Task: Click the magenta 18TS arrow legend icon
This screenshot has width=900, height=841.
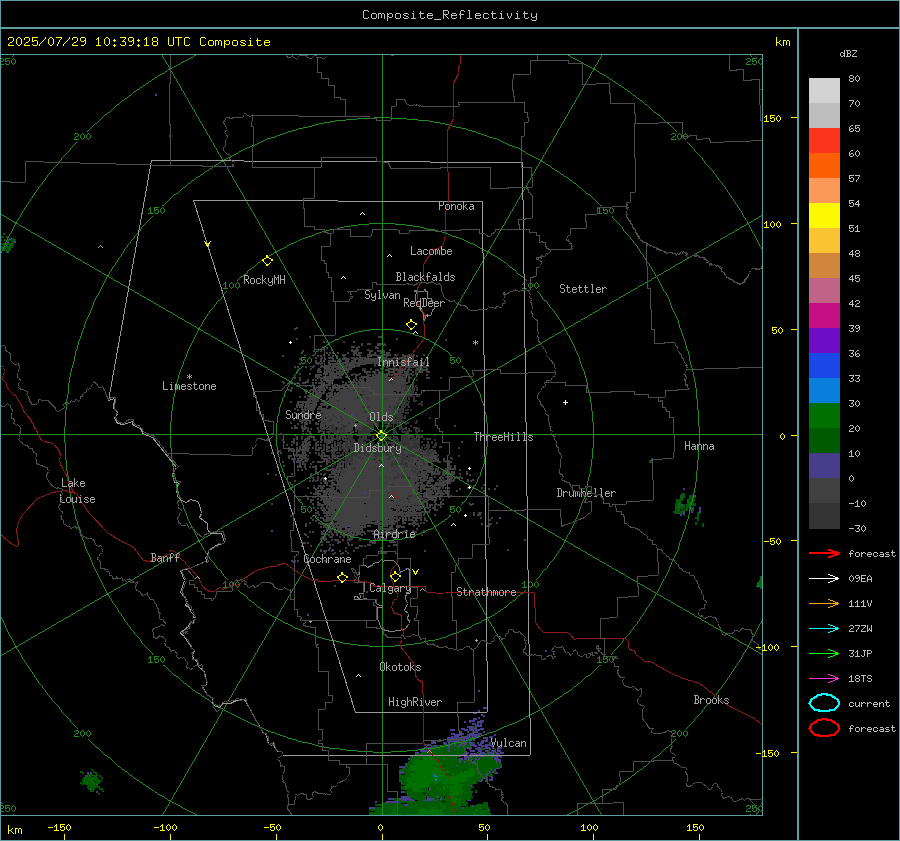Action: 824,679
